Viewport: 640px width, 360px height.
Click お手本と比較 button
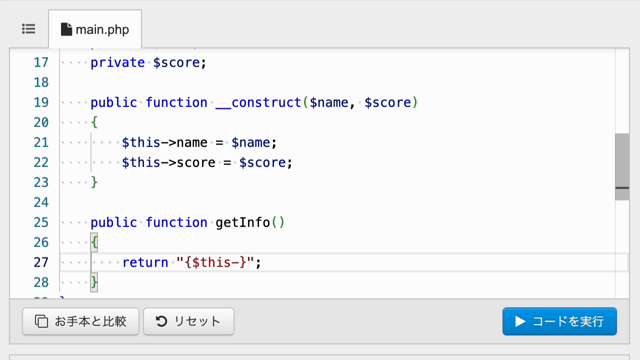click(81, 321)
